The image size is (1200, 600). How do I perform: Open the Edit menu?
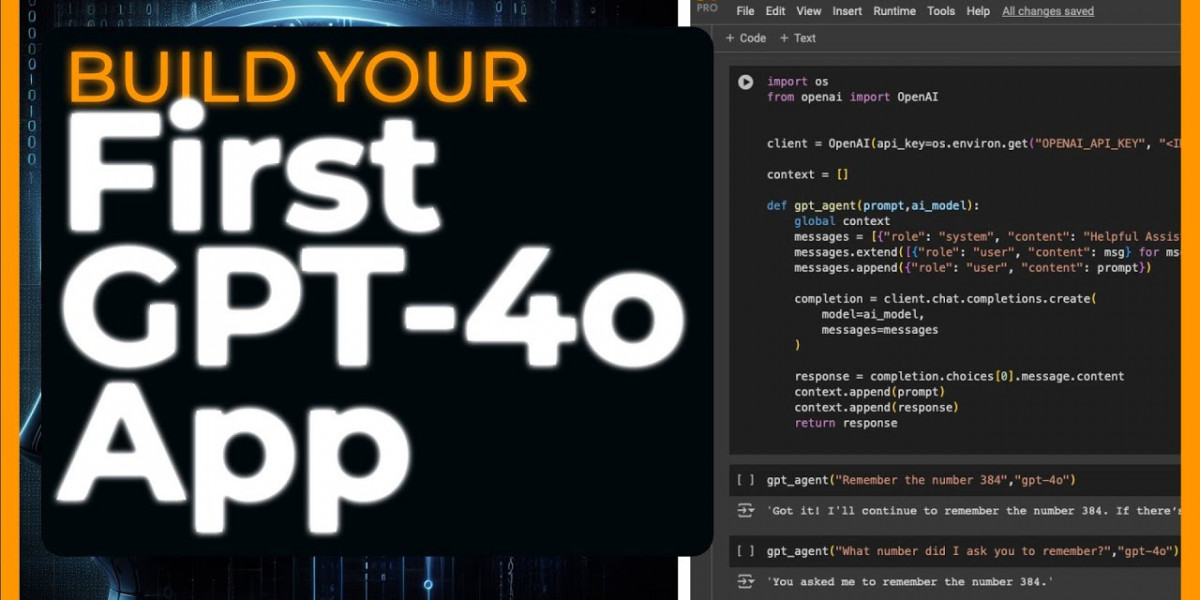click(x=775, y=11)
